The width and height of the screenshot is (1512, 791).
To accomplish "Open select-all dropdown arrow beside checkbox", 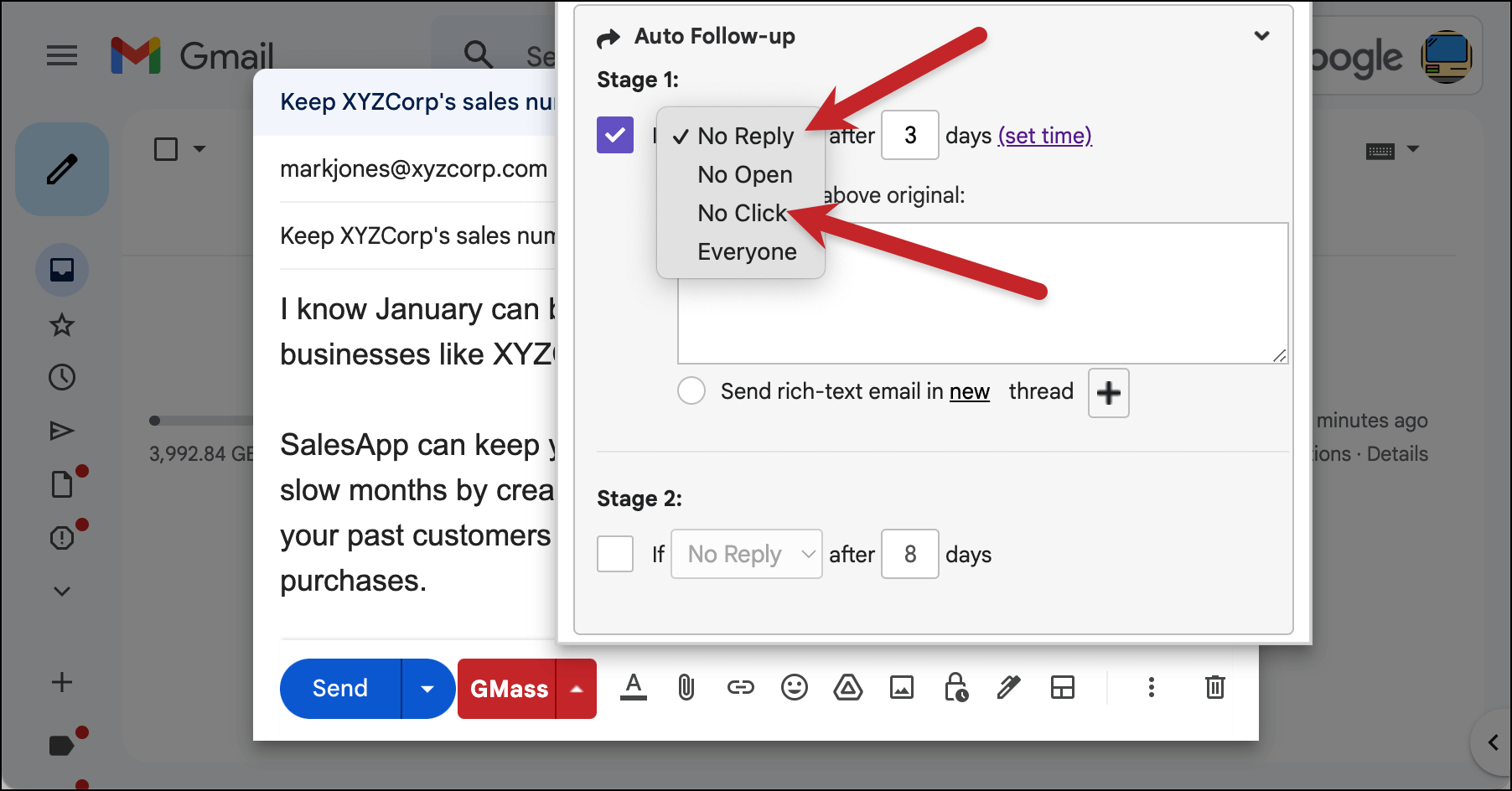I will coord(199,149).
